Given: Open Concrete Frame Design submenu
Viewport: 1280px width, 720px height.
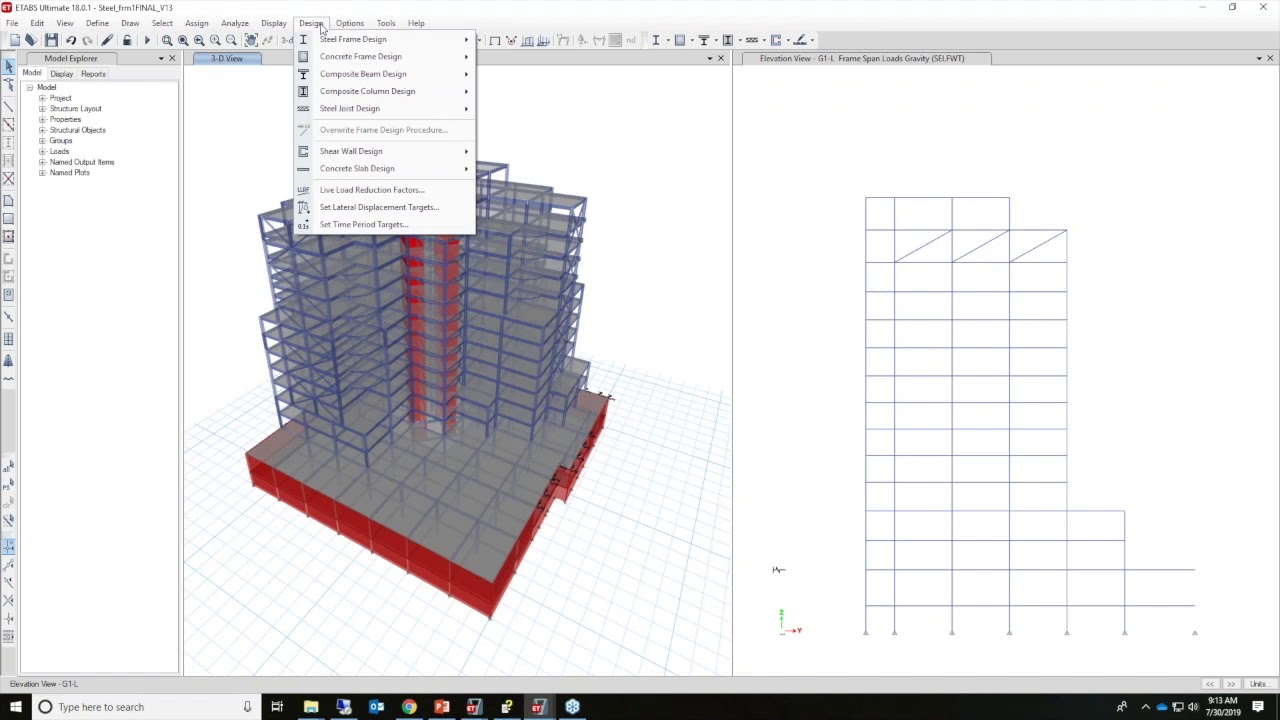Looking at the screenshot, I should coord(384,56).
